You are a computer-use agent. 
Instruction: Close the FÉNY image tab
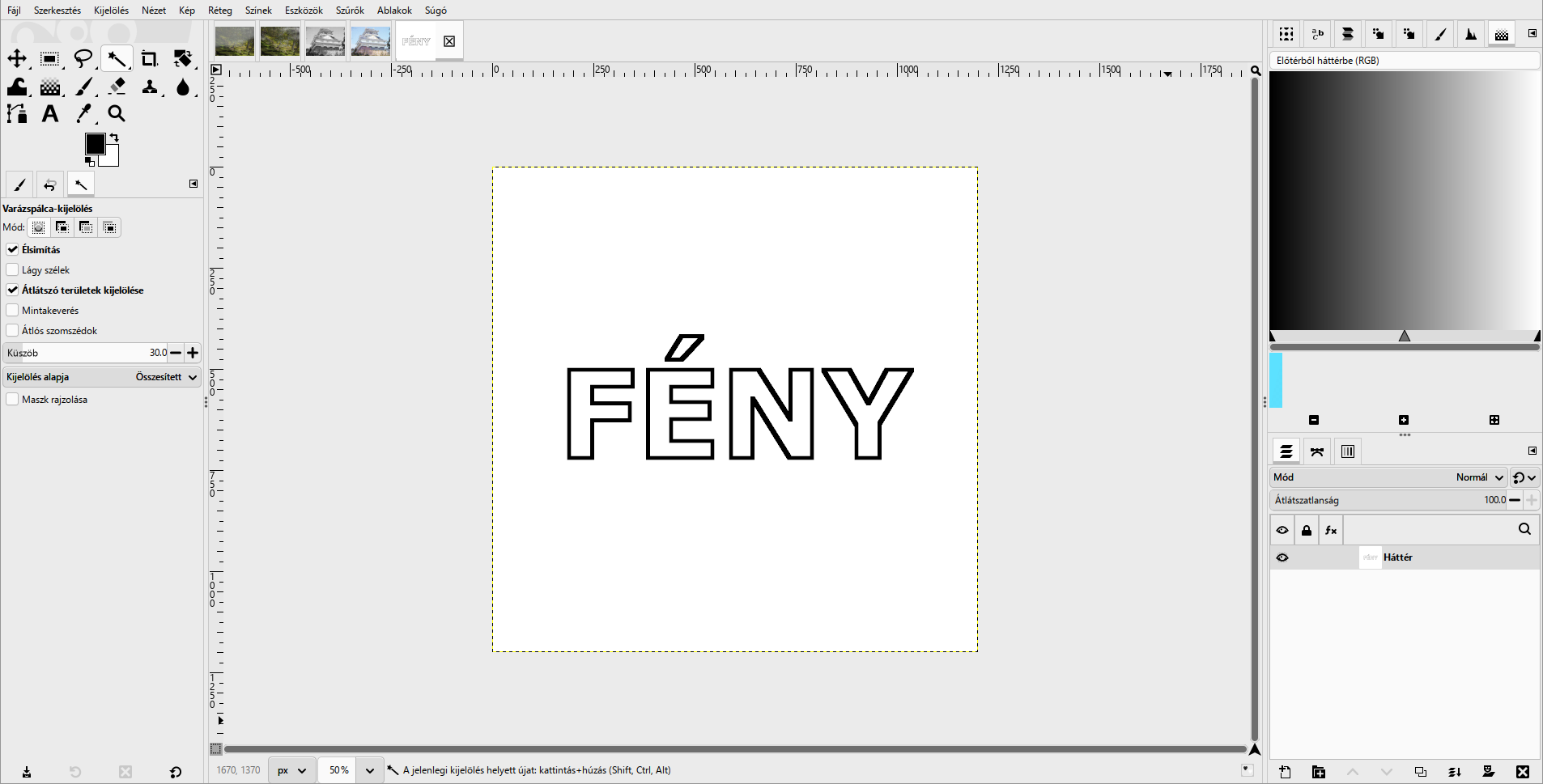(449, 41)
